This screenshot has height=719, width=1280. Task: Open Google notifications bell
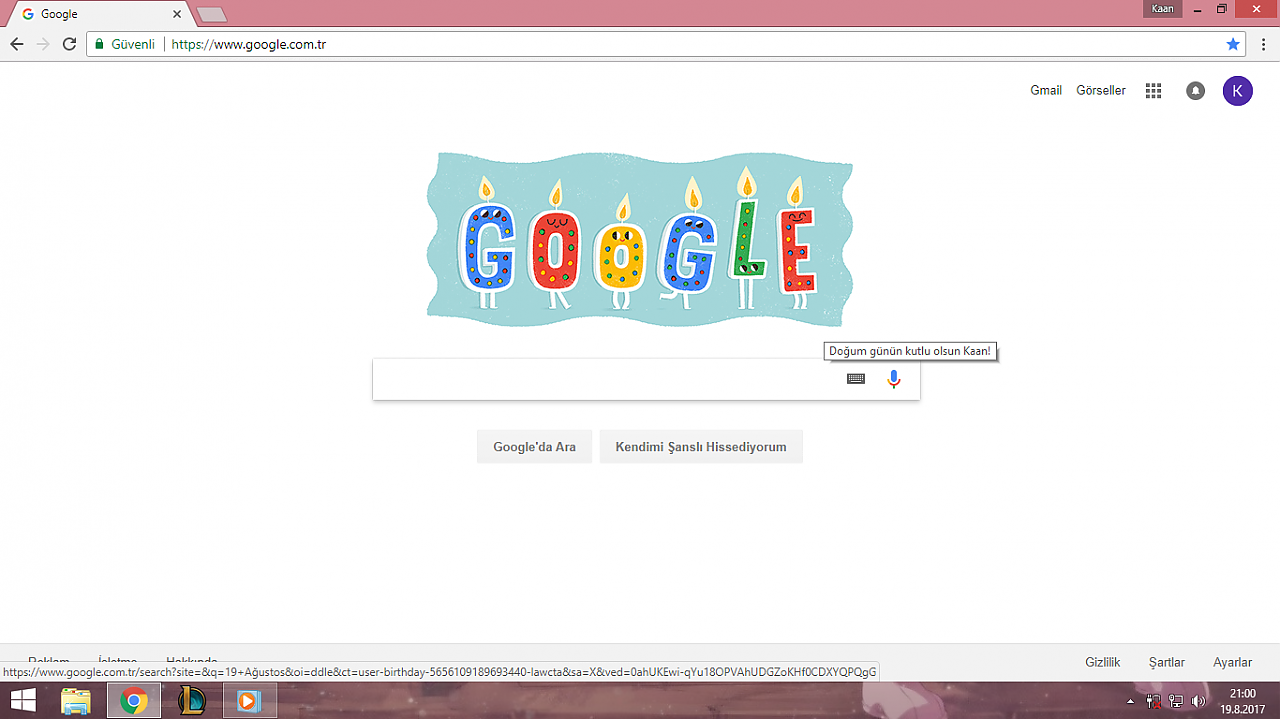click(x=1195, y=91)
